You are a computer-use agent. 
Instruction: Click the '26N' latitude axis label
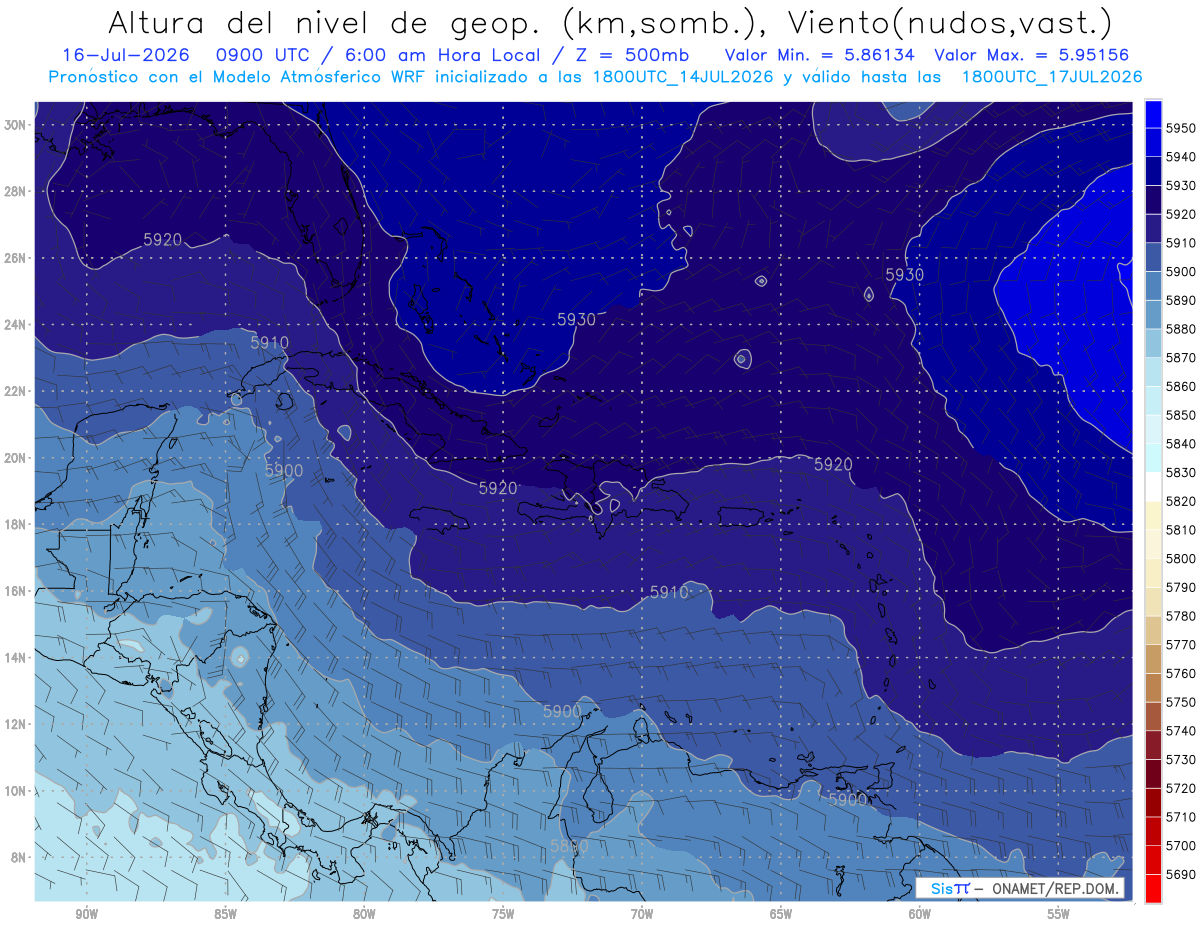15,258
